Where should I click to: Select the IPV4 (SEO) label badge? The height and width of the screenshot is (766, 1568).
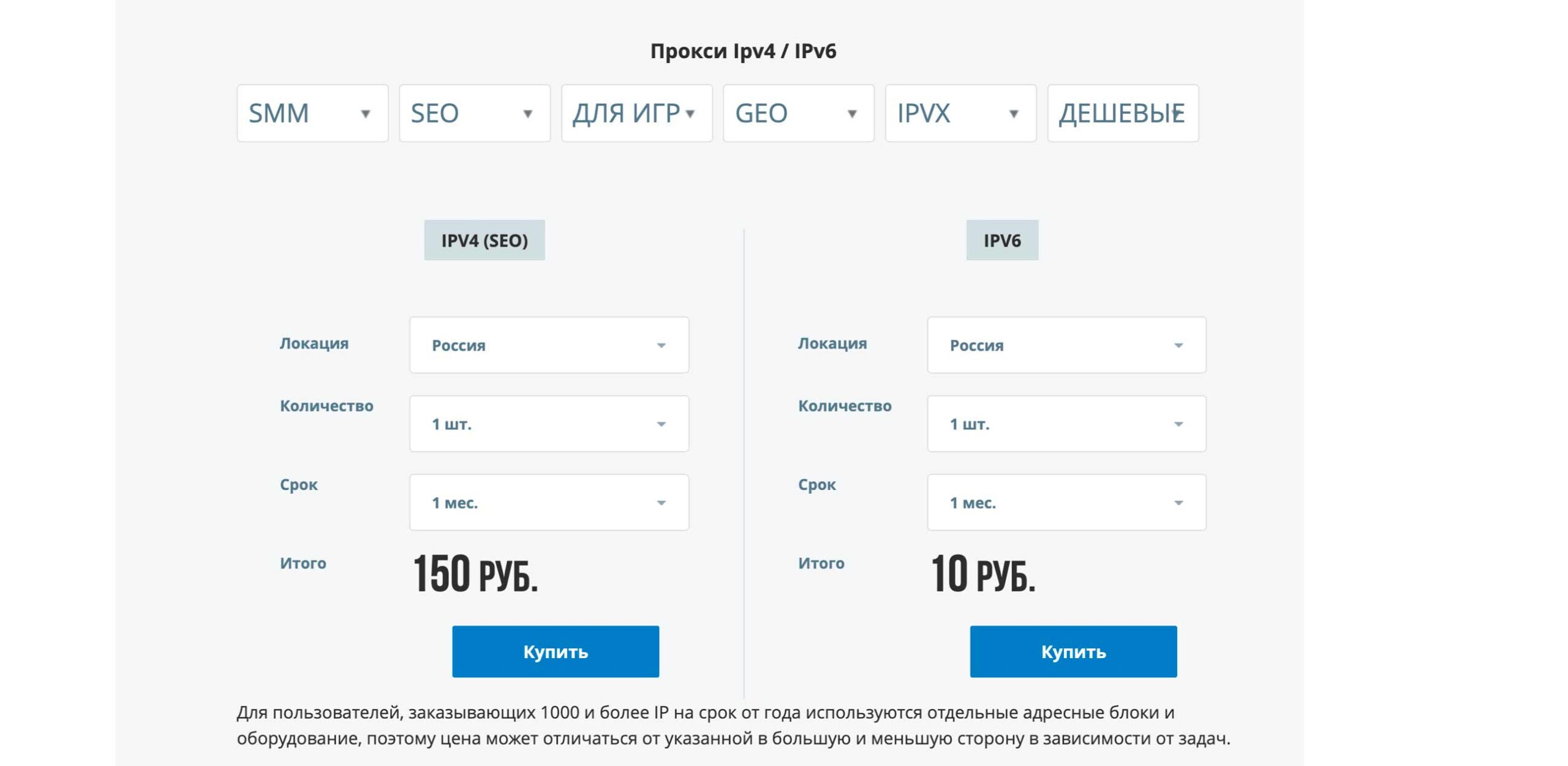pos(484,240)
